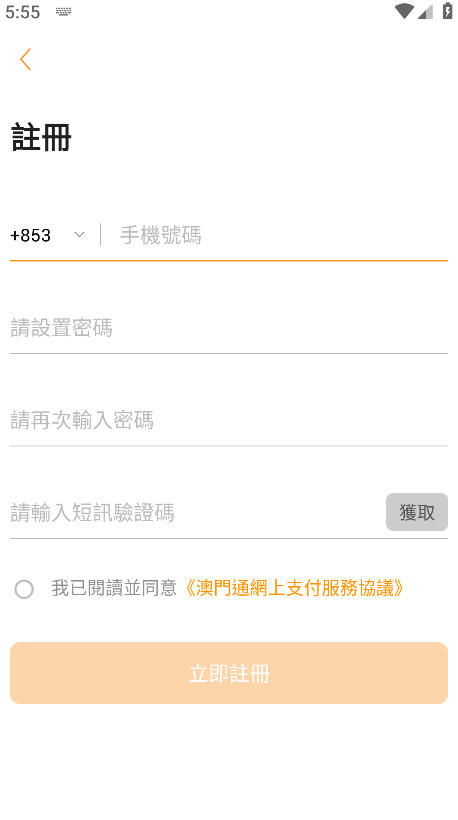Screen dimensions: 458x820
Task: Open the country code chevron dropdown
Action: pos(79,235)
